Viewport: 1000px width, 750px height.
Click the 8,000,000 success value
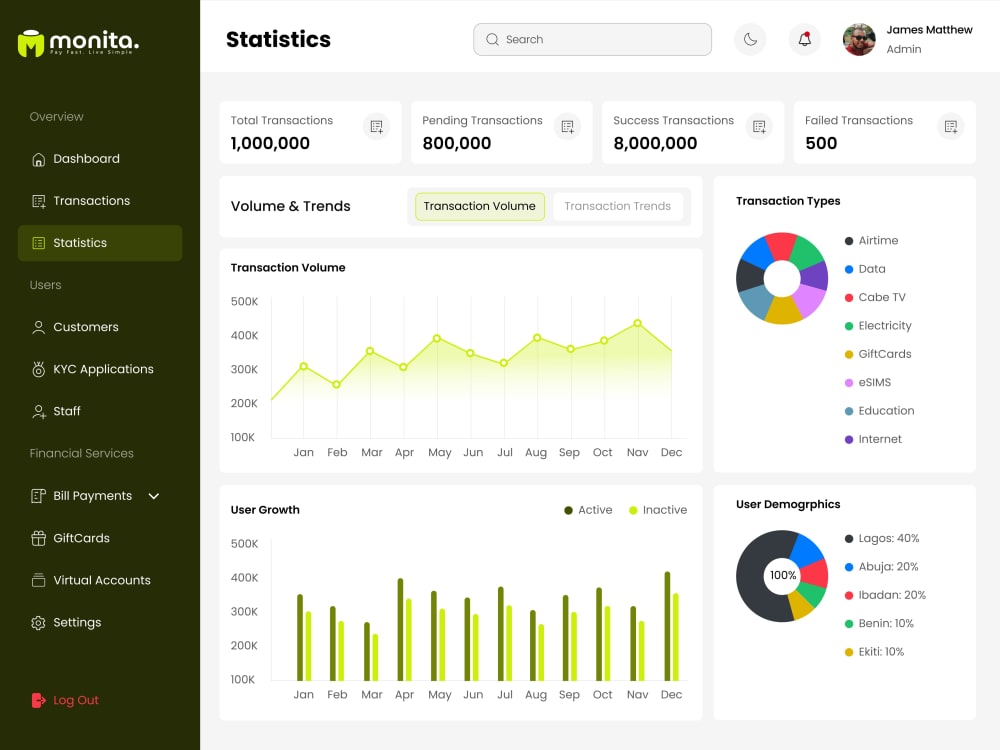click(x=655, y=143)
